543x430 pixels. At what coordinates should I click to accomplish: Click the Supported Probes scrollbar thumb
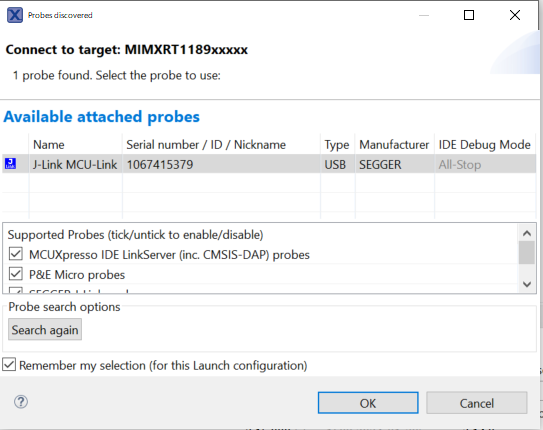pos(527,253)
